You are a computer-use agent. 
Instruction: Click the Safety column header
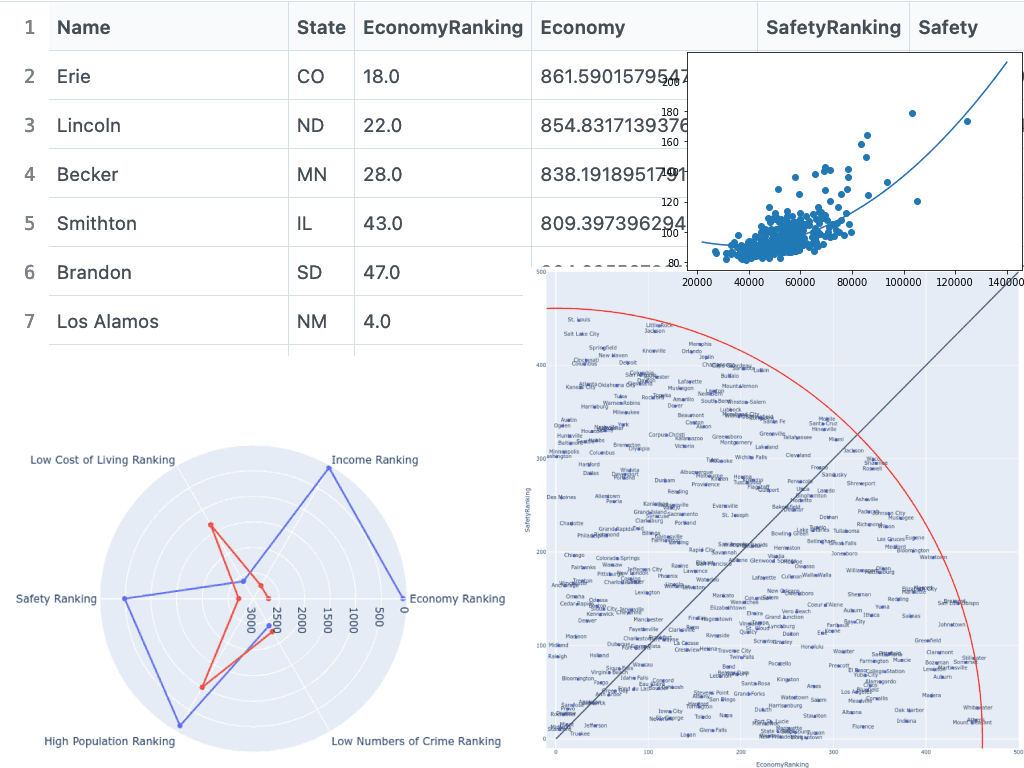point(947,28)
